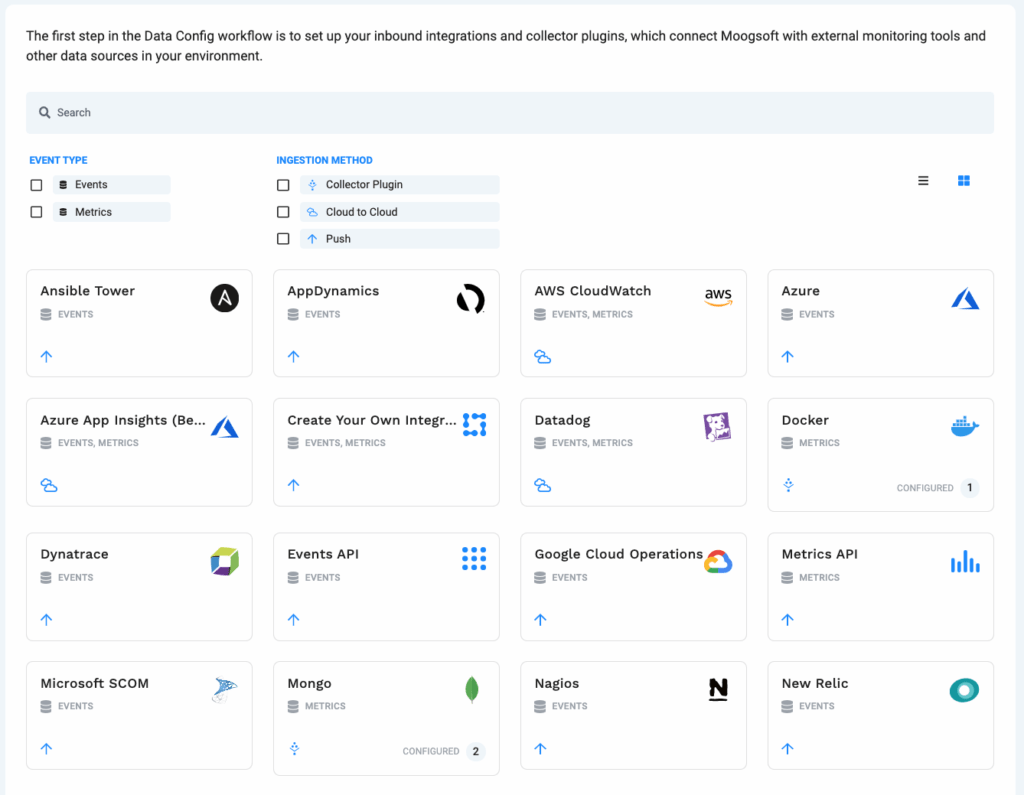Check the Metrics event type checkbox

pos(37,212)
